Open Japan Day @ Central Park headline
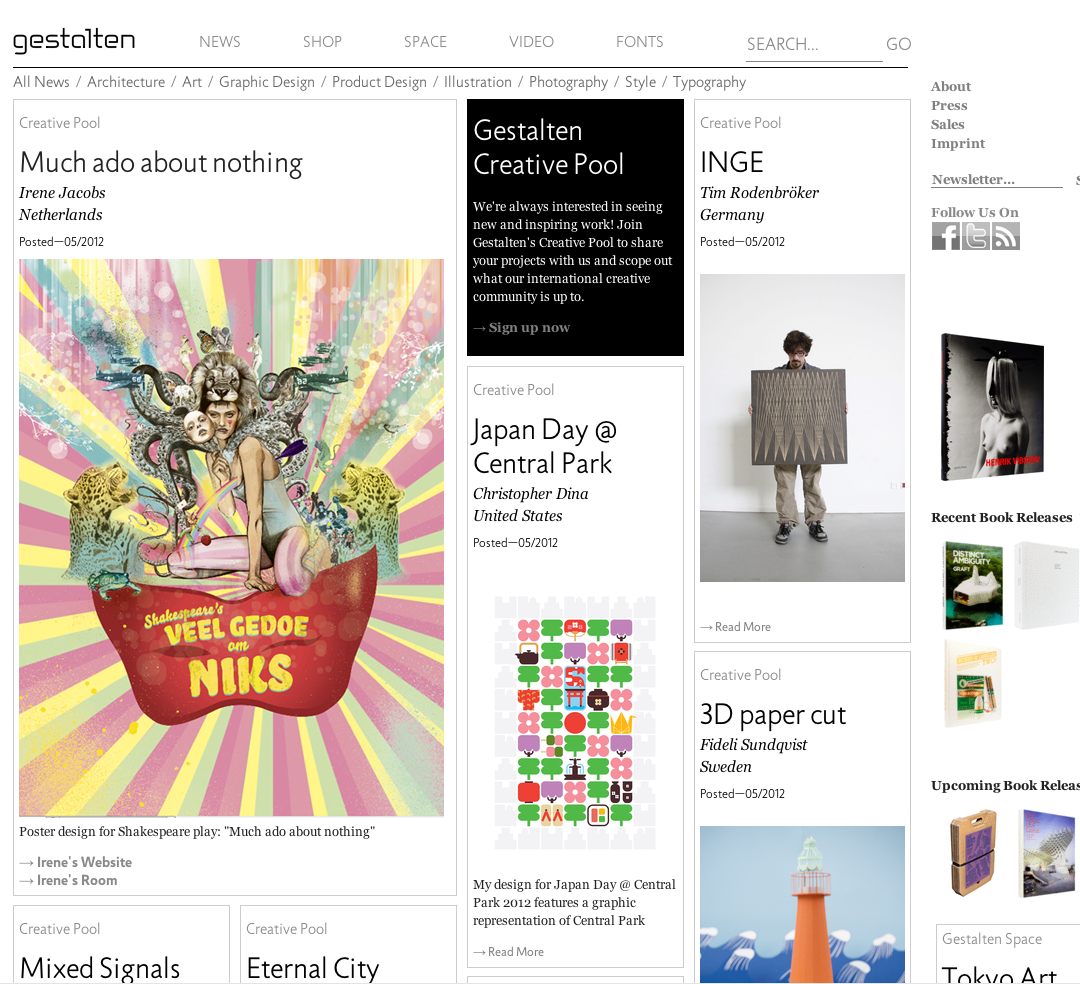 pos(545,446)
